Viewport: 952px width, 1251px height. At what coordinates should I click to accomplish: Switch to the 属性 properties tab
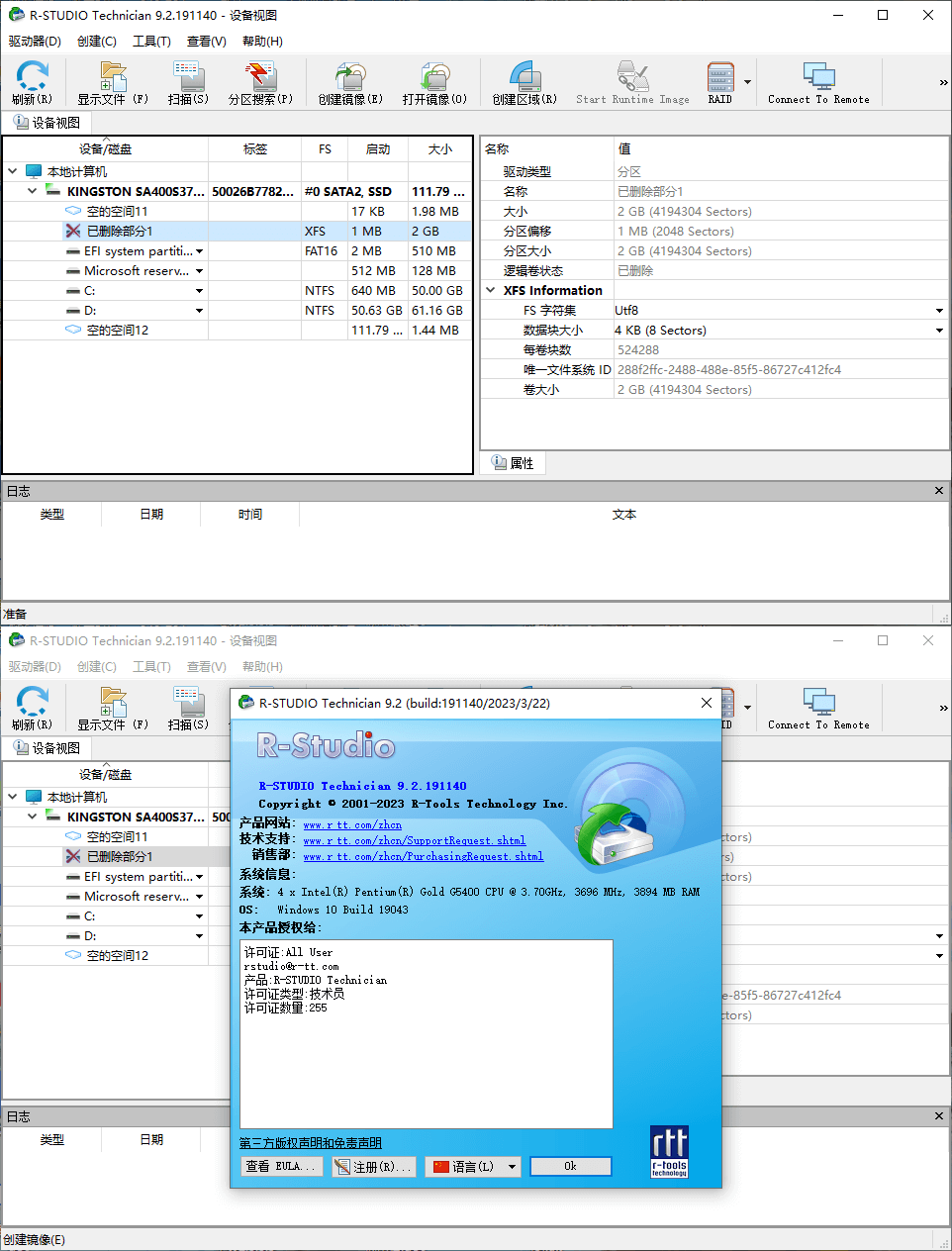click(513, 463)
